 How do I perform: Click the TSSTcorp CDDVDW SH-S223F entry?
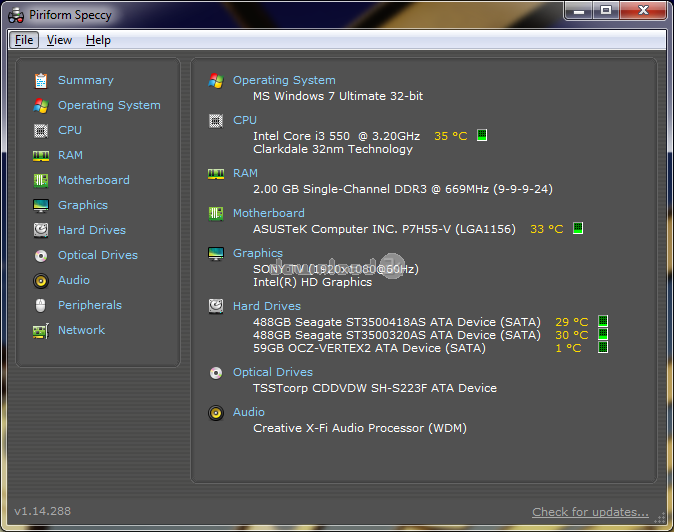point(375,388)
